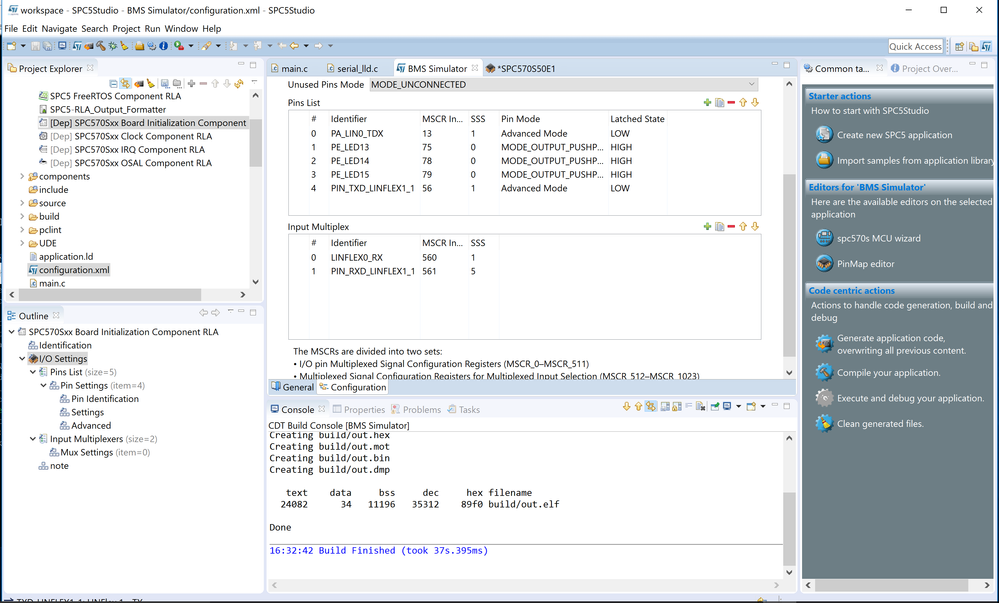The height and width of the screenshot is (603, 999).
Task: Click Console pin console icon
Action: [x=715, y=407]
